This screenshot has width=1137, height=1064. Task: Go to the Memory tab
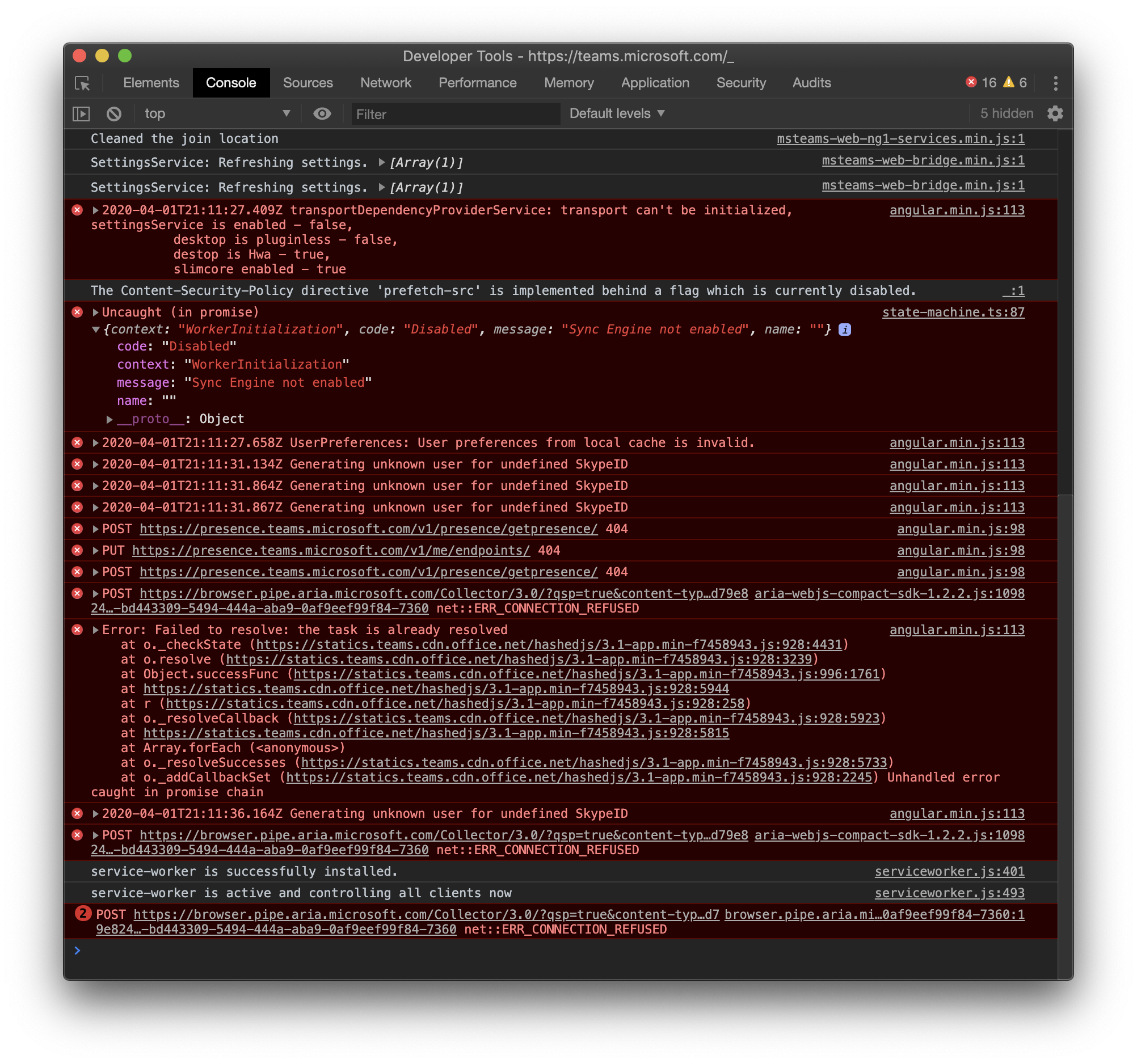(569, 83)
